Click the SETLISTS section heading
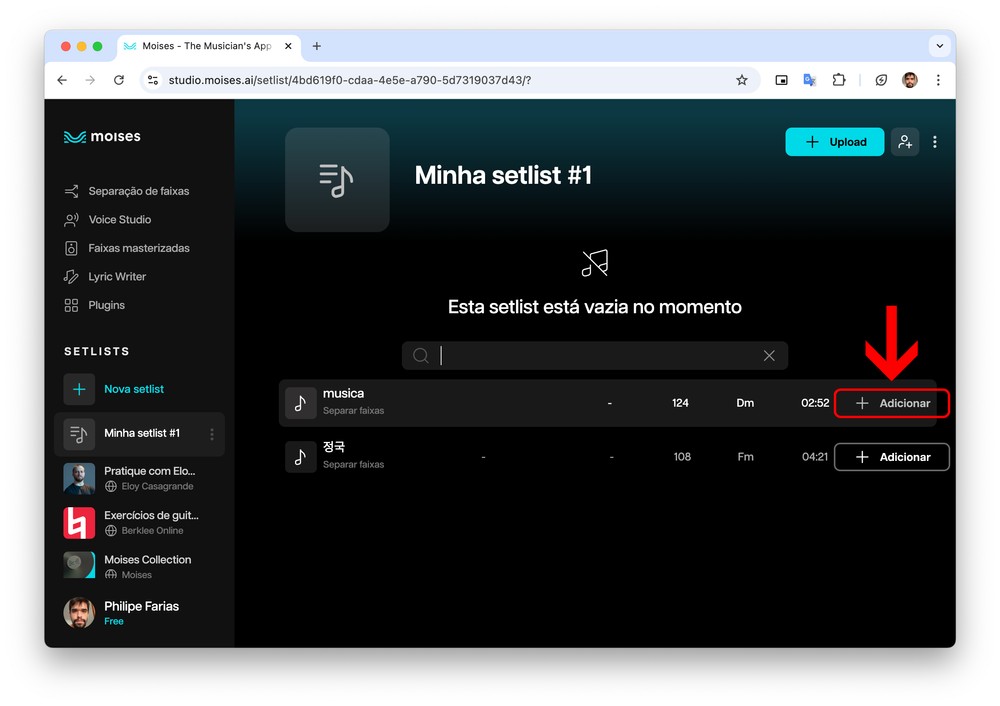The image size is (1000, 706). click(x=97, y=351)
